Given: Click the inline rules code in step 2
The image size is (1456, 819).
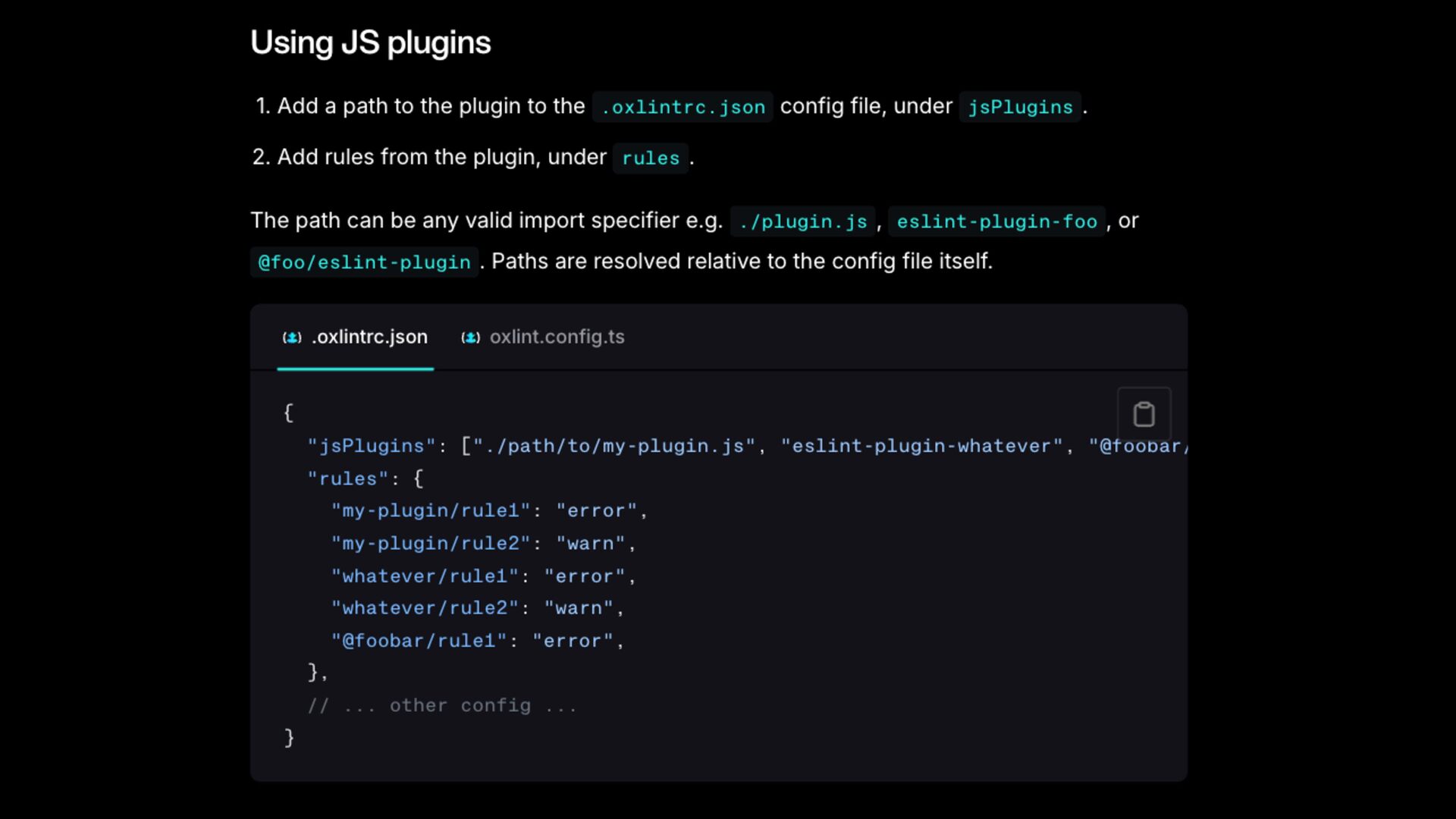Looking at the screenshot, I should [650, 158].
